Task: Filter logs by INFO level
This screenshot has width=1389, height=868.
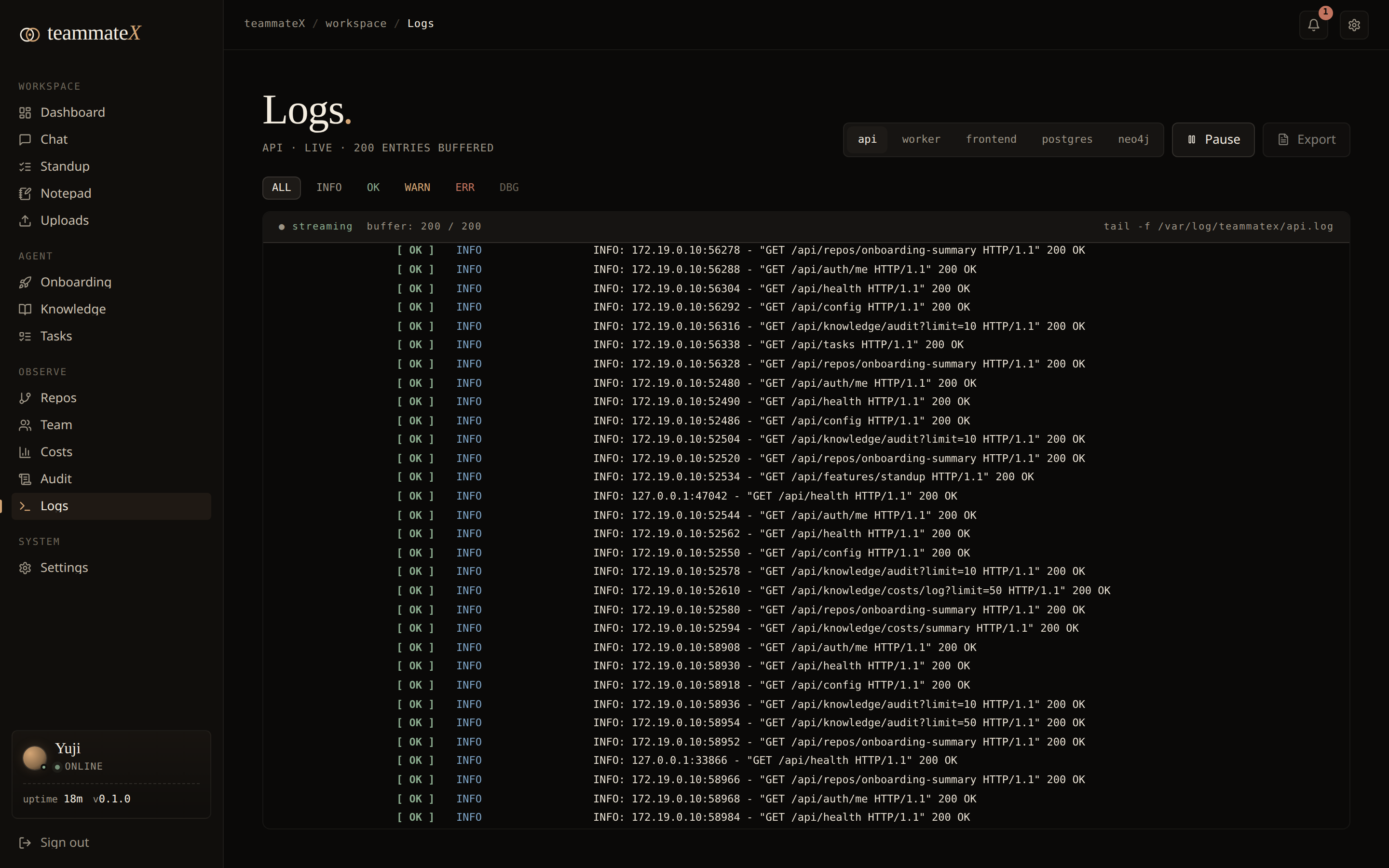Action: click(329, 188)
